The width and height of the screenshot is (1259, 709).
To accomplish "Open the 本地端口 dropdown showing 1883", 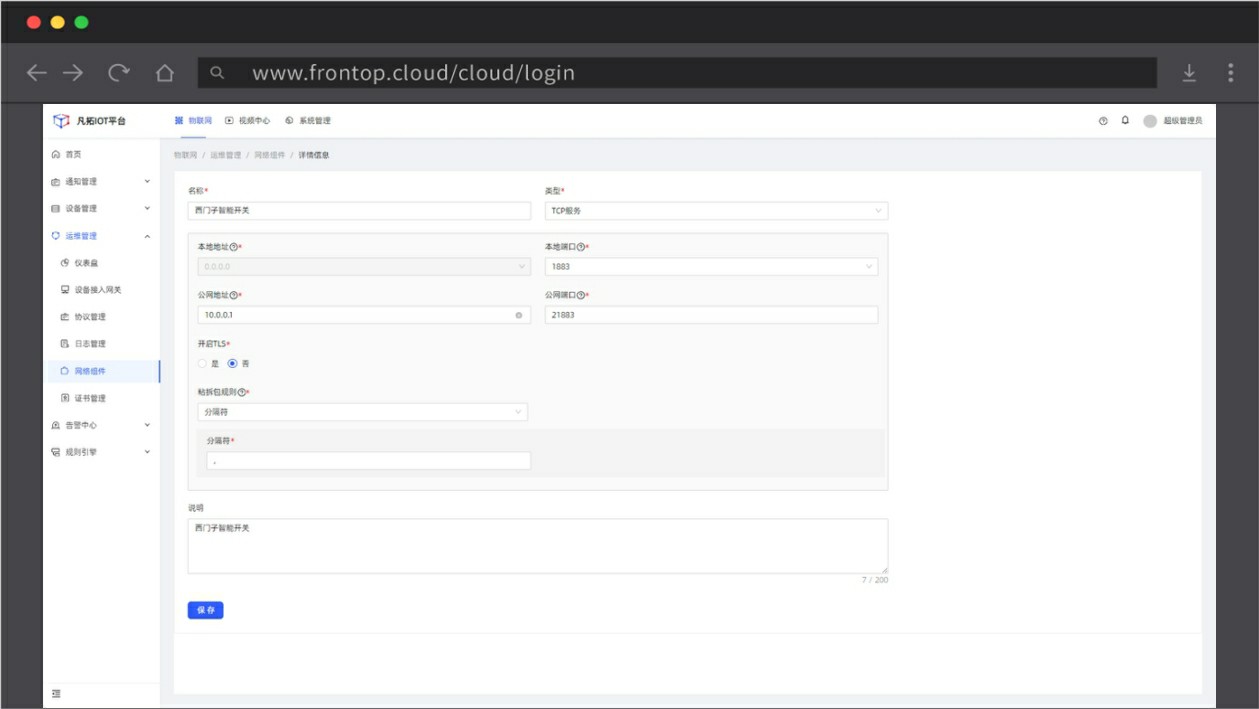I will pos(711,267).
